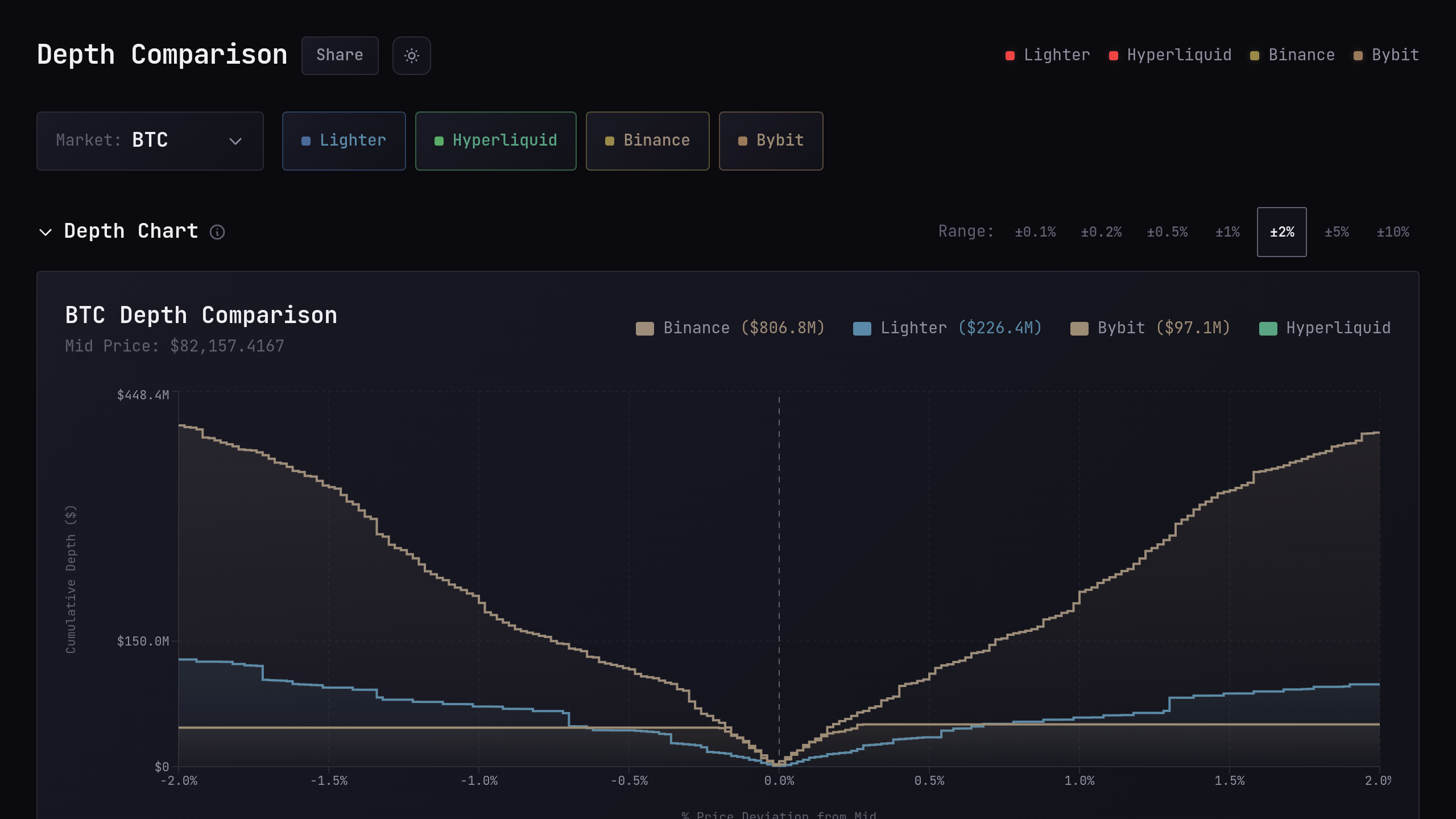Image resolution: width=1456 pixels, height=819 pixels.
Task: Click the Depth Chart info icon
Action: pos(217,232)
